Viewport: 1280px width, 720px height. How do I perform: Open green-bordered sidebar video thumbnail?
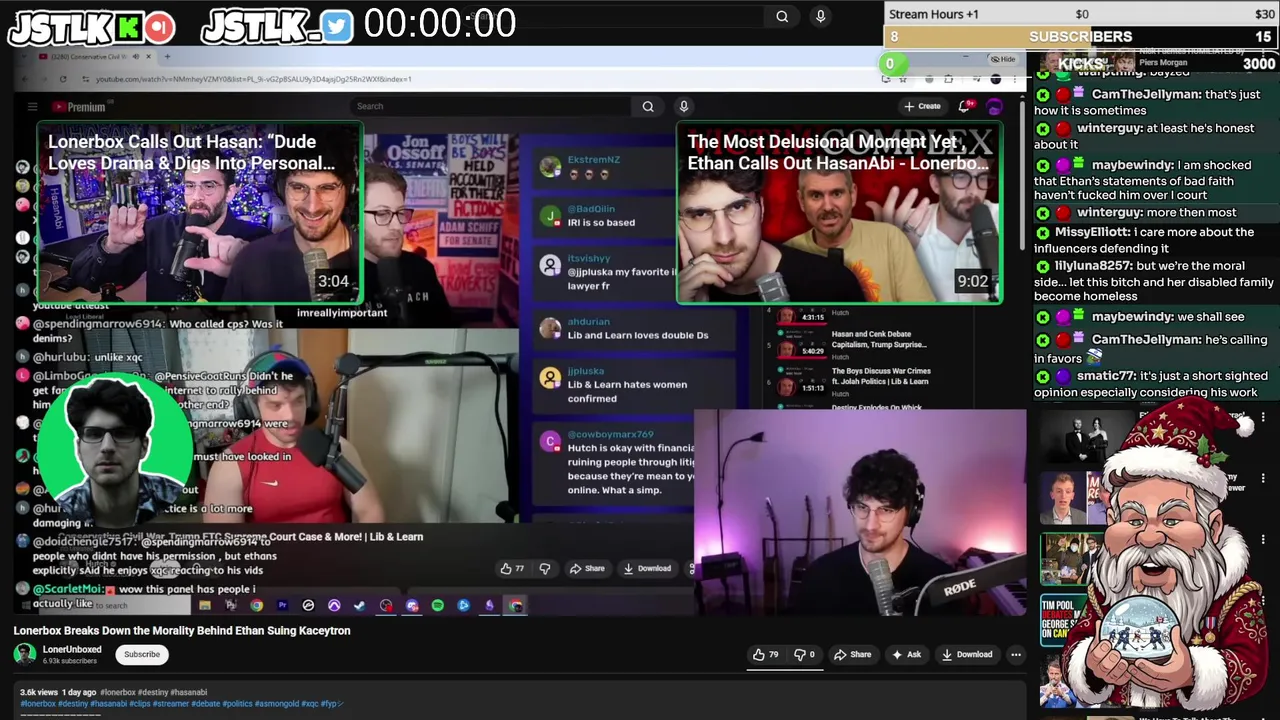[x=1070, y=559]
